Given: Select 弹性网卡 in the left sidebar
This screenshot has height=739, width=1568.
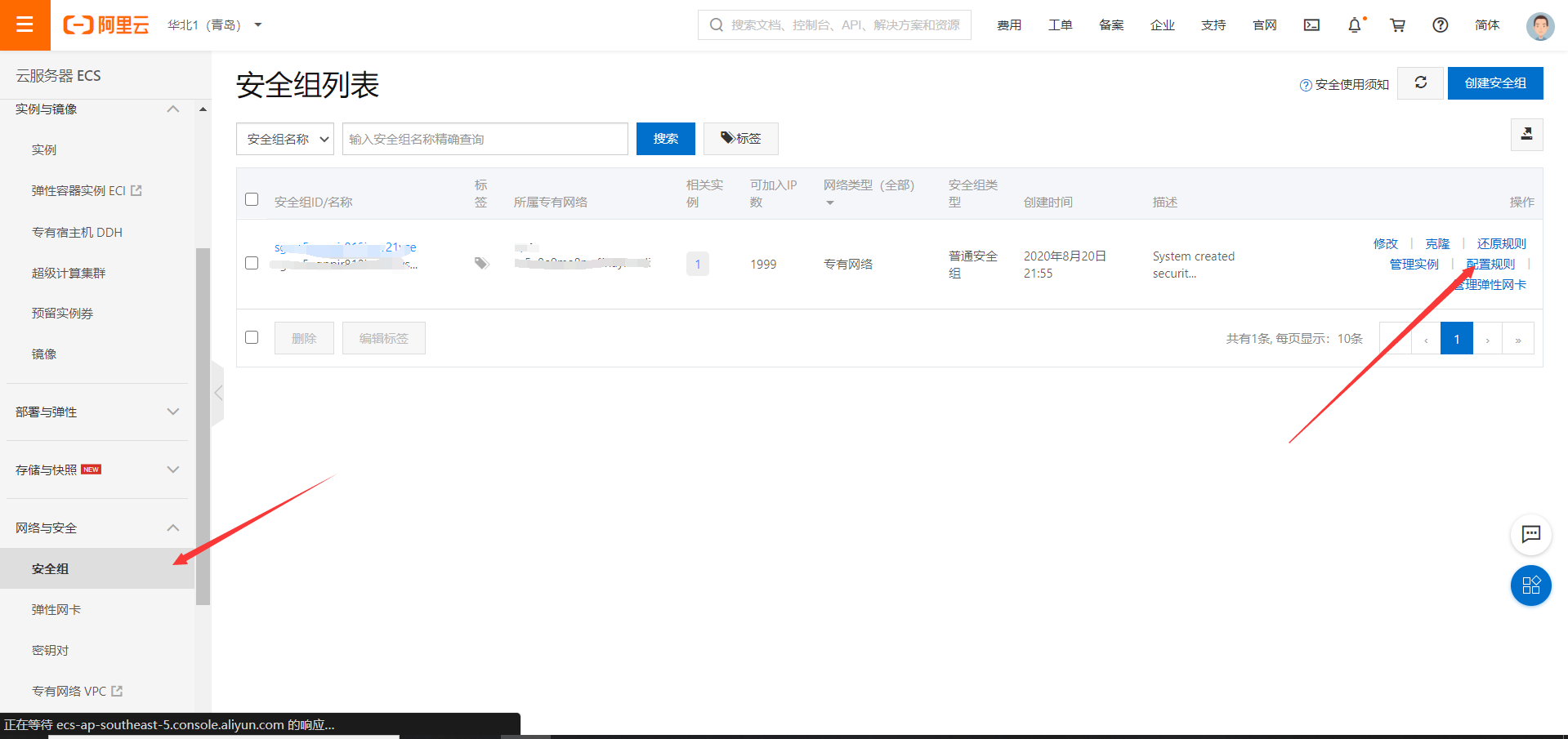Looking at the screenshot, I should (56, 609).
